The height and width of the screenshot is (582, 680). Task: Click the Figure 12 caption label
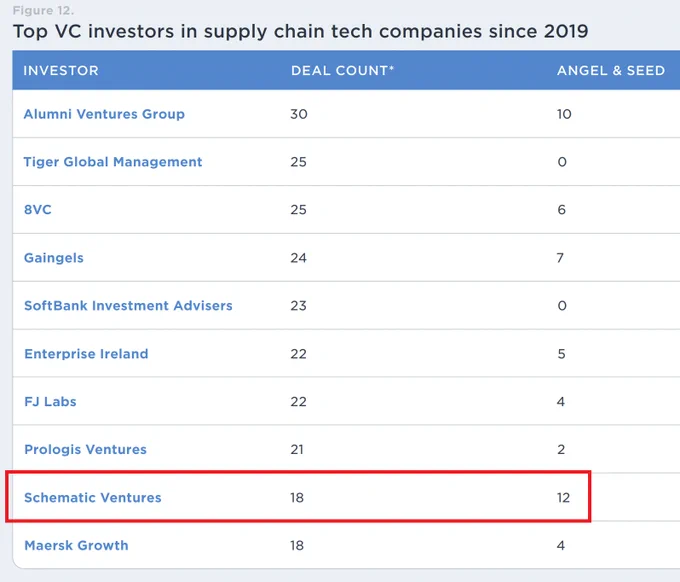click(43, 10)
